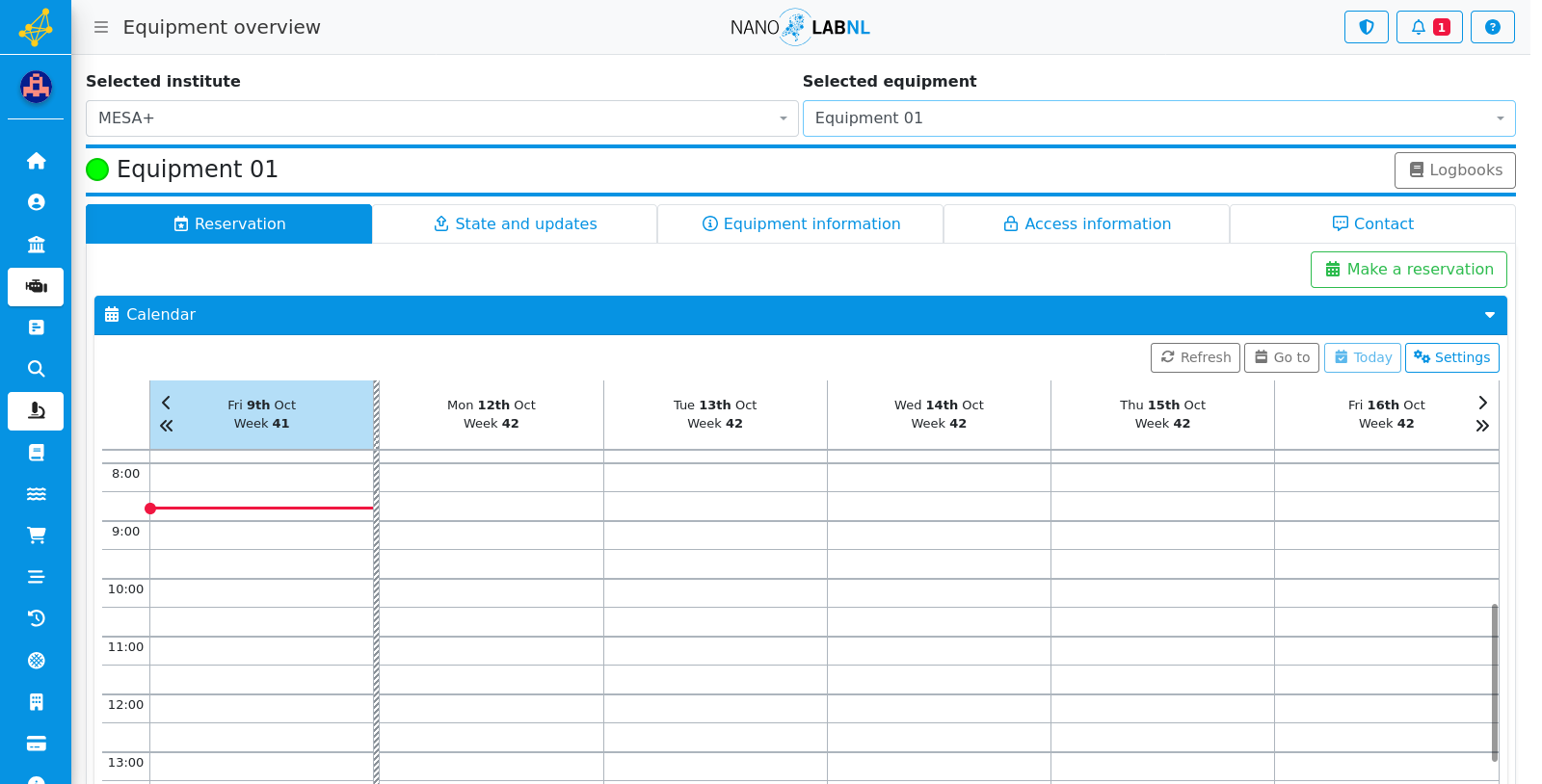Refresh the calendar
1542x784 pixels.
point(1195,357)
